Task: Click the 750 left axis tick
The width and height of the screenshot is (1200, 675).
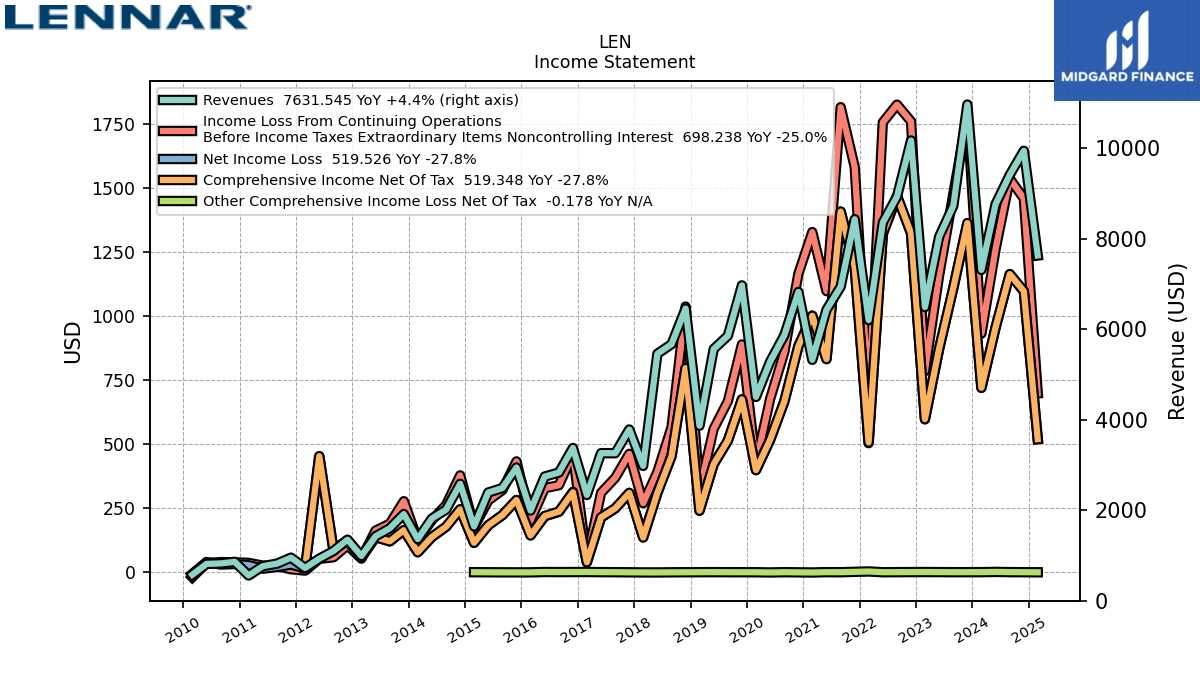Action: pyautogui.click(x=122, y=381)
